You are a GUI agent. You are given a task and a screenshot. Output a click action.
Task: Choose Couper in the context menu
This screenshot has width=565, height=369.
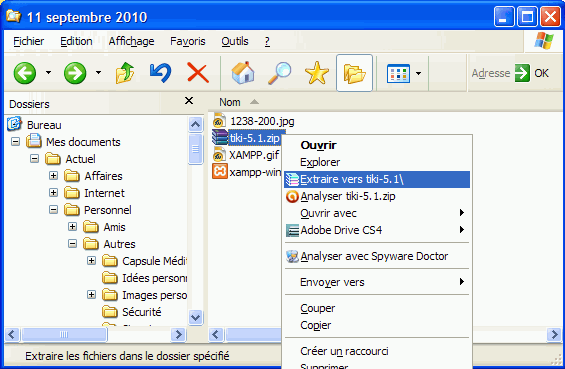pos(377,308)
